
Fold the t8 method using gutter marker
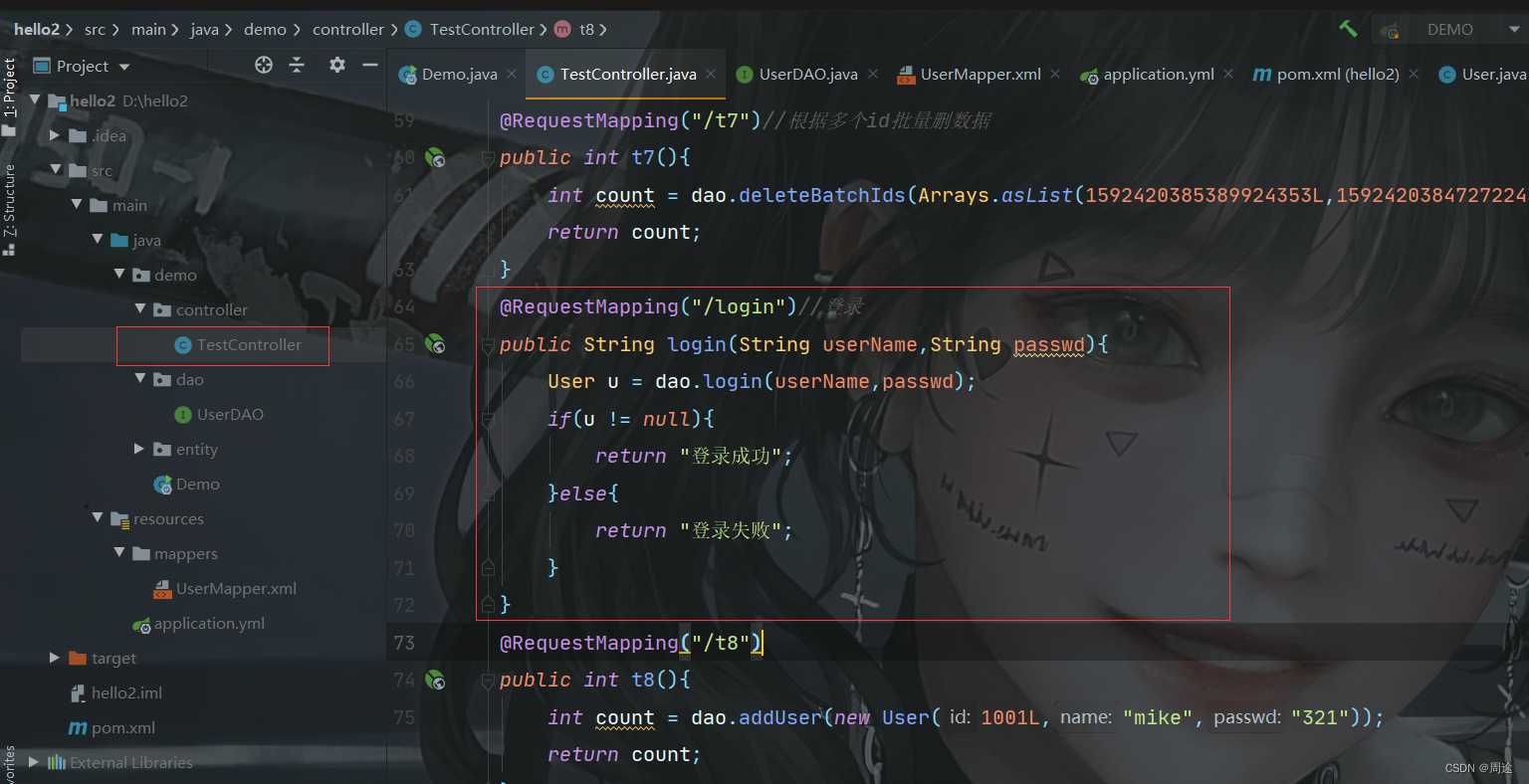click(x=488, y=680)
